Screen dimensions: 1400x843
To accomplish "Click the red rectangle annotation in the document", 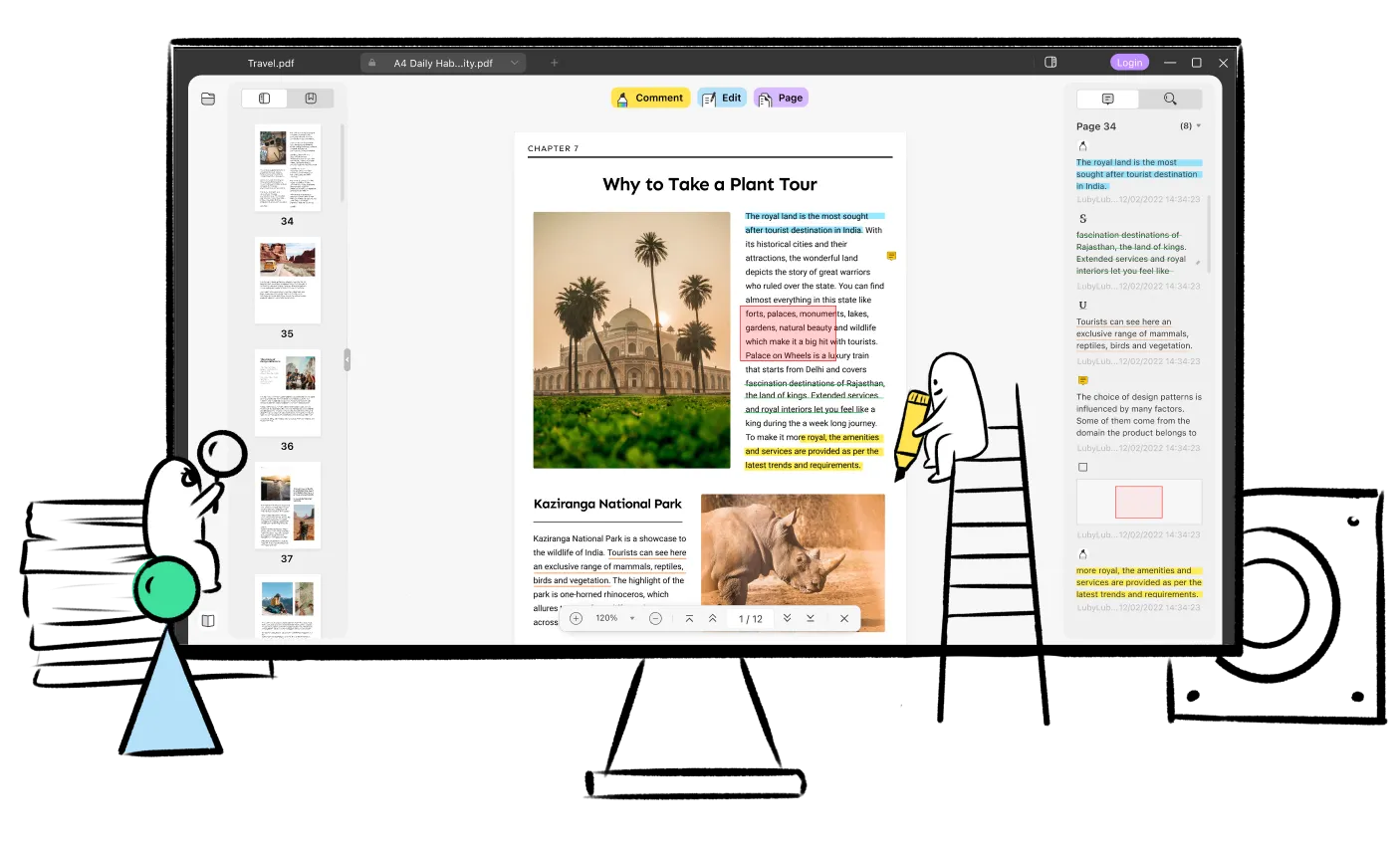I will 789,333.
